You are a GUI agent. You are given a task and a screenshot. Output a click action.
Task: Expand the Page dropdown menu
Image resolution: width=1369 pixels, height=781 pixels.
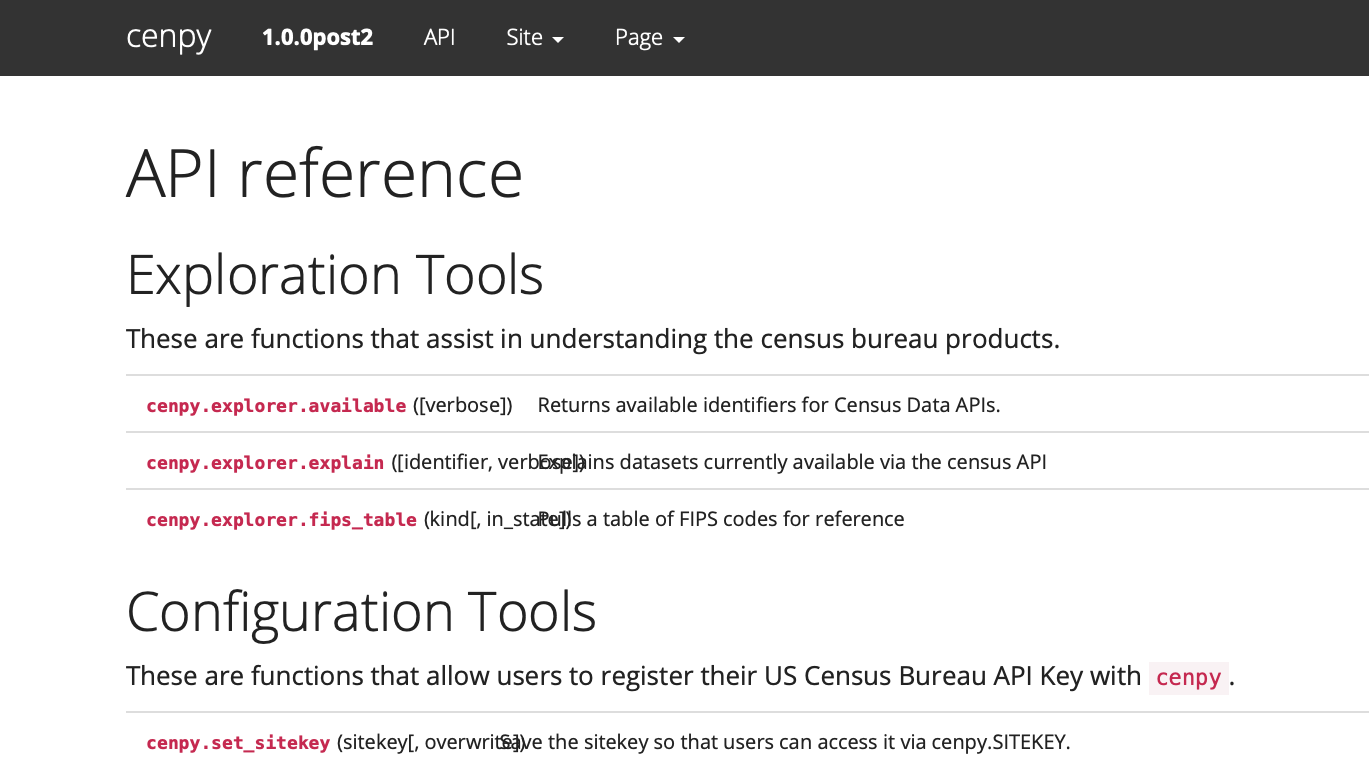650,38
